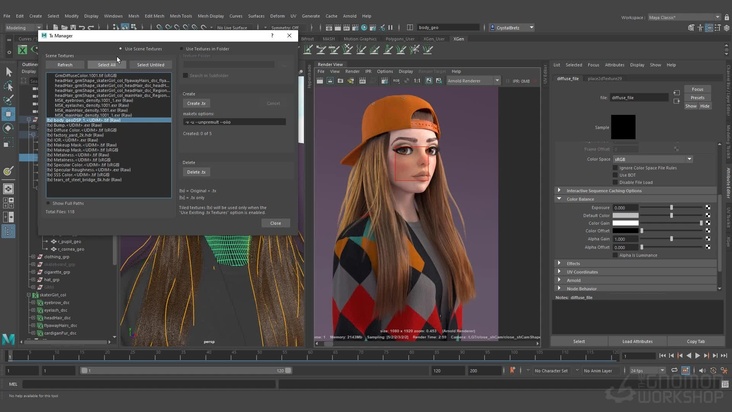The image size is (732, 412).
Task: Switch to the diffuse_file attribute tab
Action: click(x=568, y=78)
